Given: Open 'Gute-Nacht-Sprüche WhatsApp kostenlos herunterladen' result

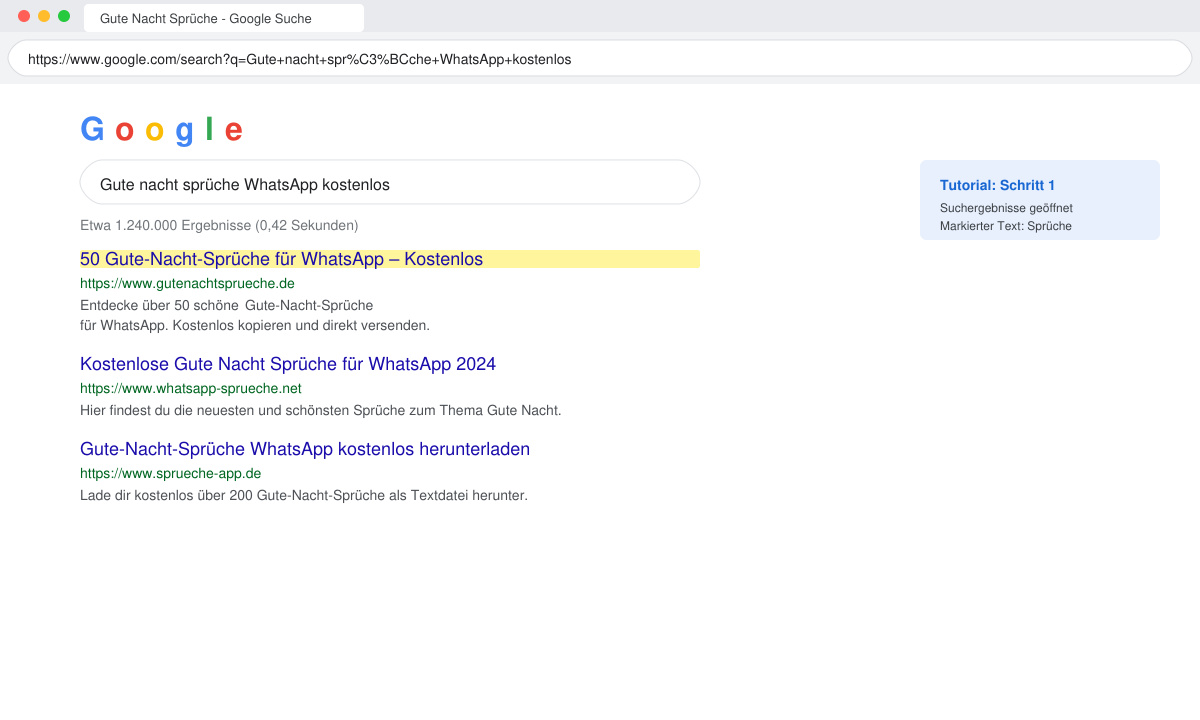Looking at the screenshot, I should pyautogui.click(x=305, y=449).
